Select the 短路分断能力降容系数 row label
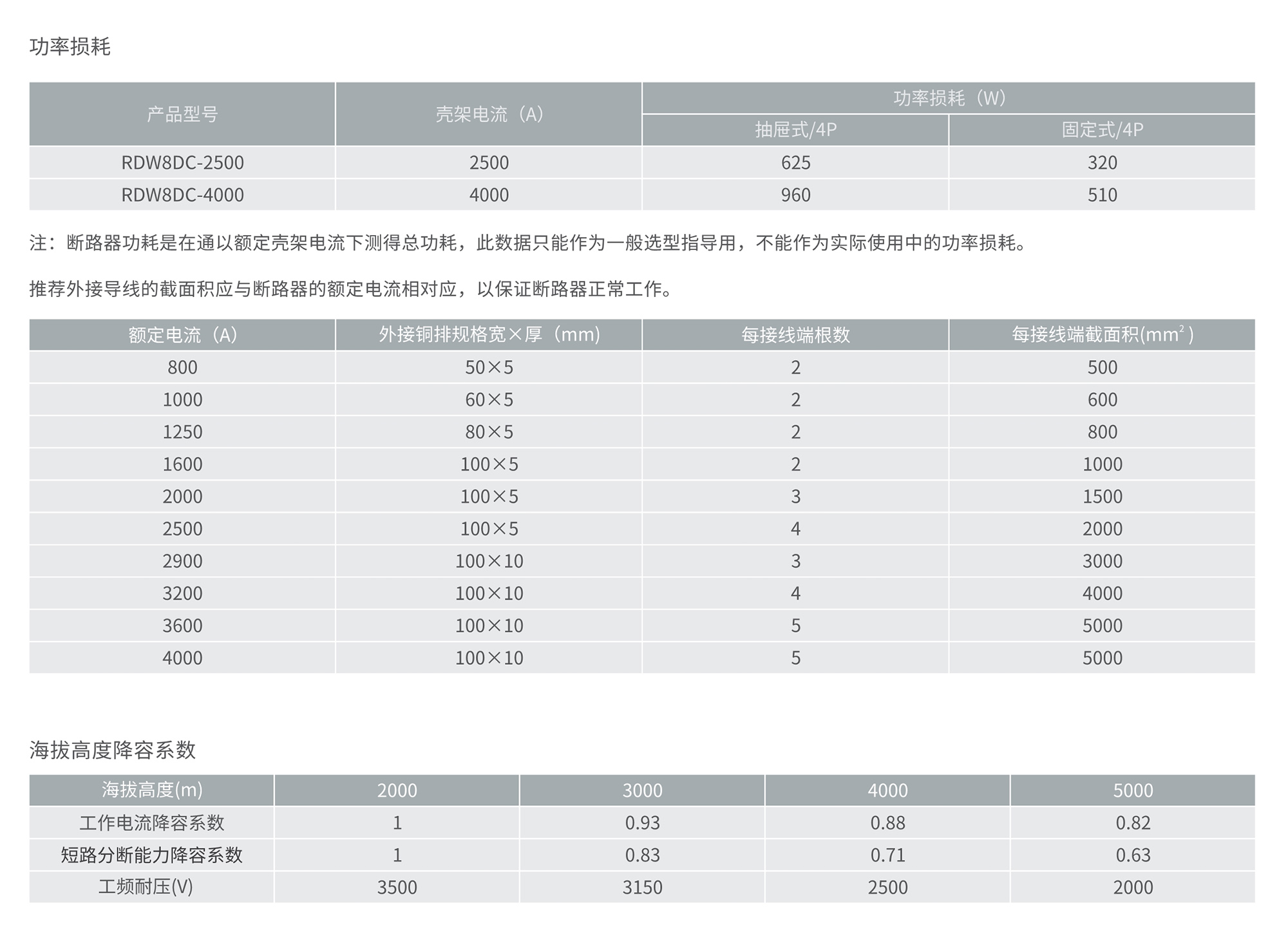Viewport: 1288px width, 945px height. 152,855
